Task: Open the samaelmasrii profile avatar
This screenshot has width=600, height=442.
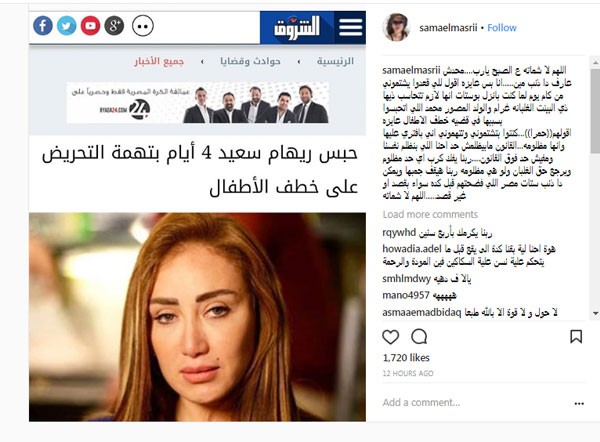Action: [396, 27]
